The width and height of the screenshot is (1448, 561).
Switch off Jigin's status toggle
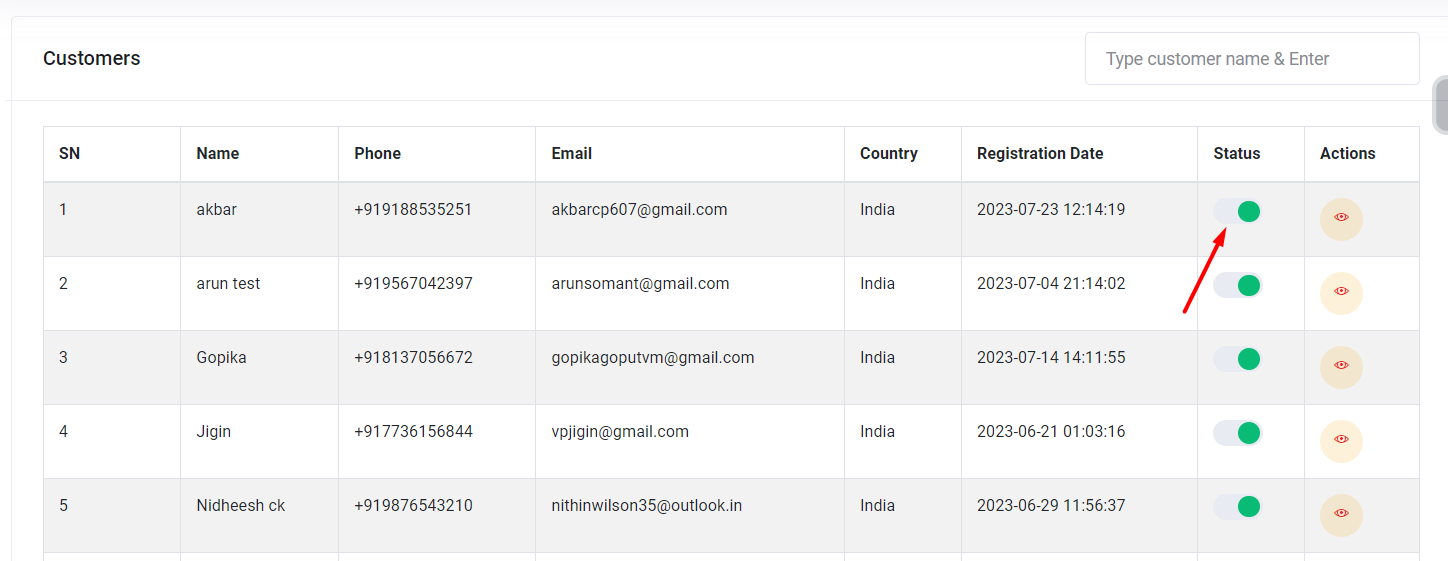(x=1238, y=433)
